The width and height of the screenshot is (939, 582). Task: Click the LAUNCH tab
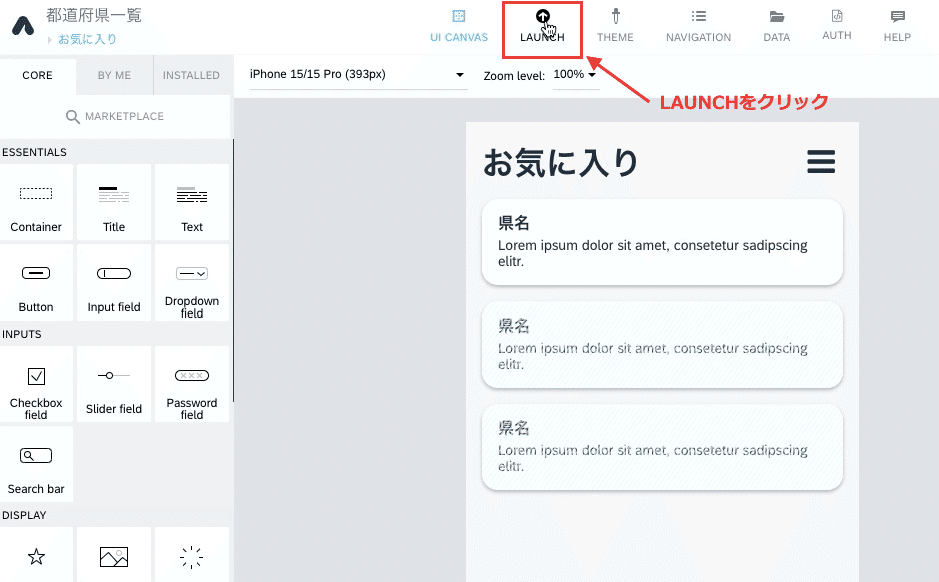click(x=542, y=26)
